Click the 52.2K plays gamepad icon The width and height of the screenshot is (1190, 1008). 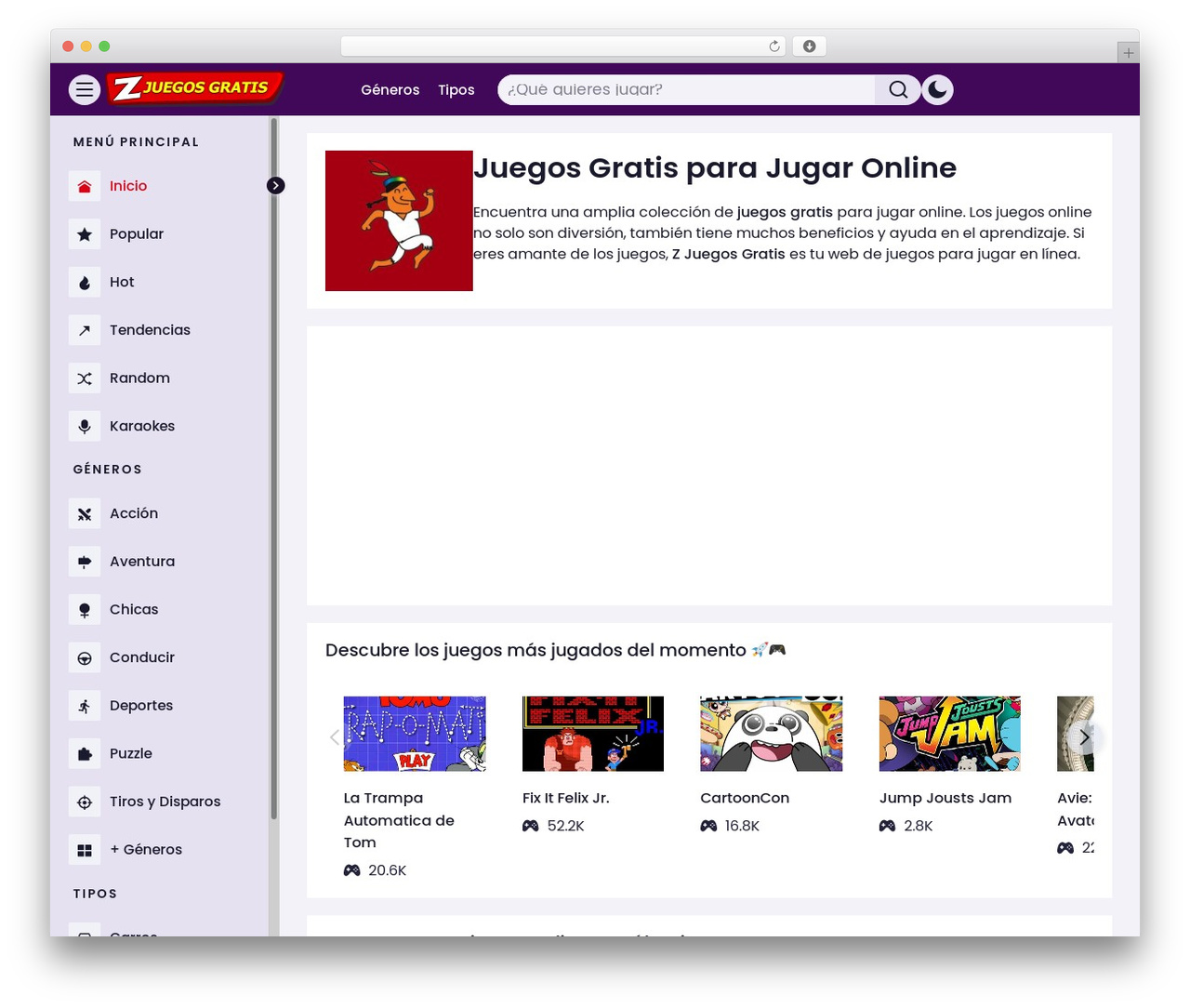click(531, 826)
